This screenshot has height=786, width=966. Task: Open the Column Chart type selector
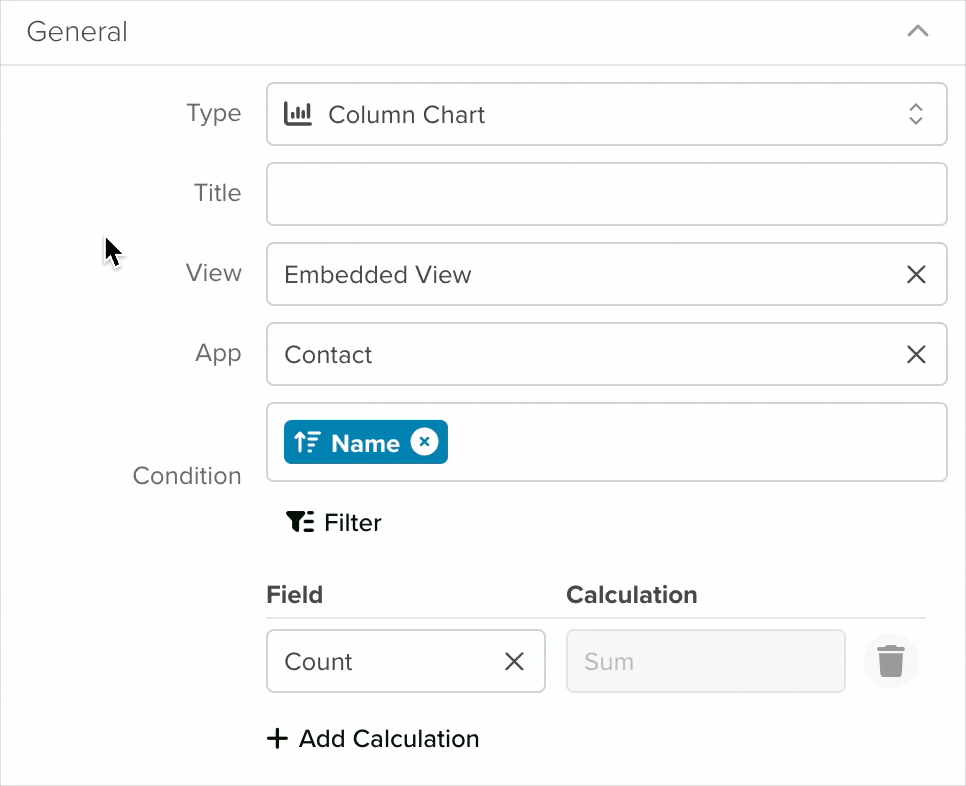(607, 114)
